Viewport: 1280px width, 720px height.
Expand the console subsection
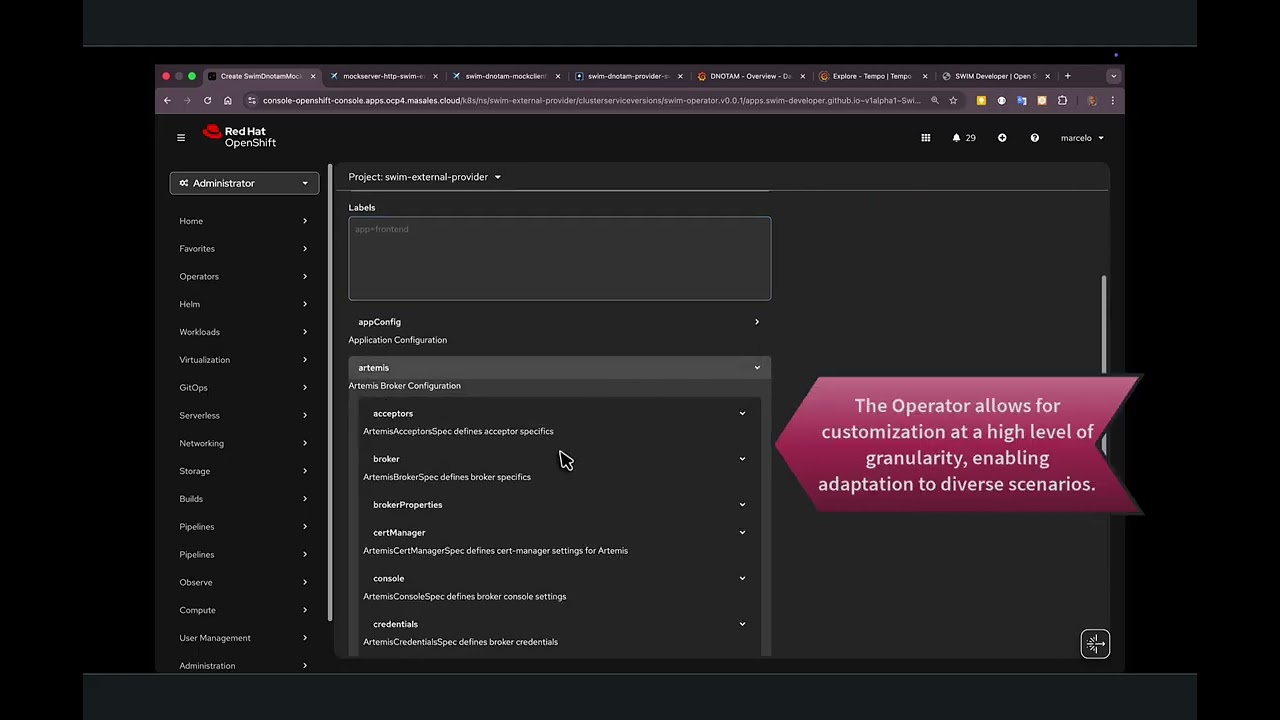[x=559, y=578]
